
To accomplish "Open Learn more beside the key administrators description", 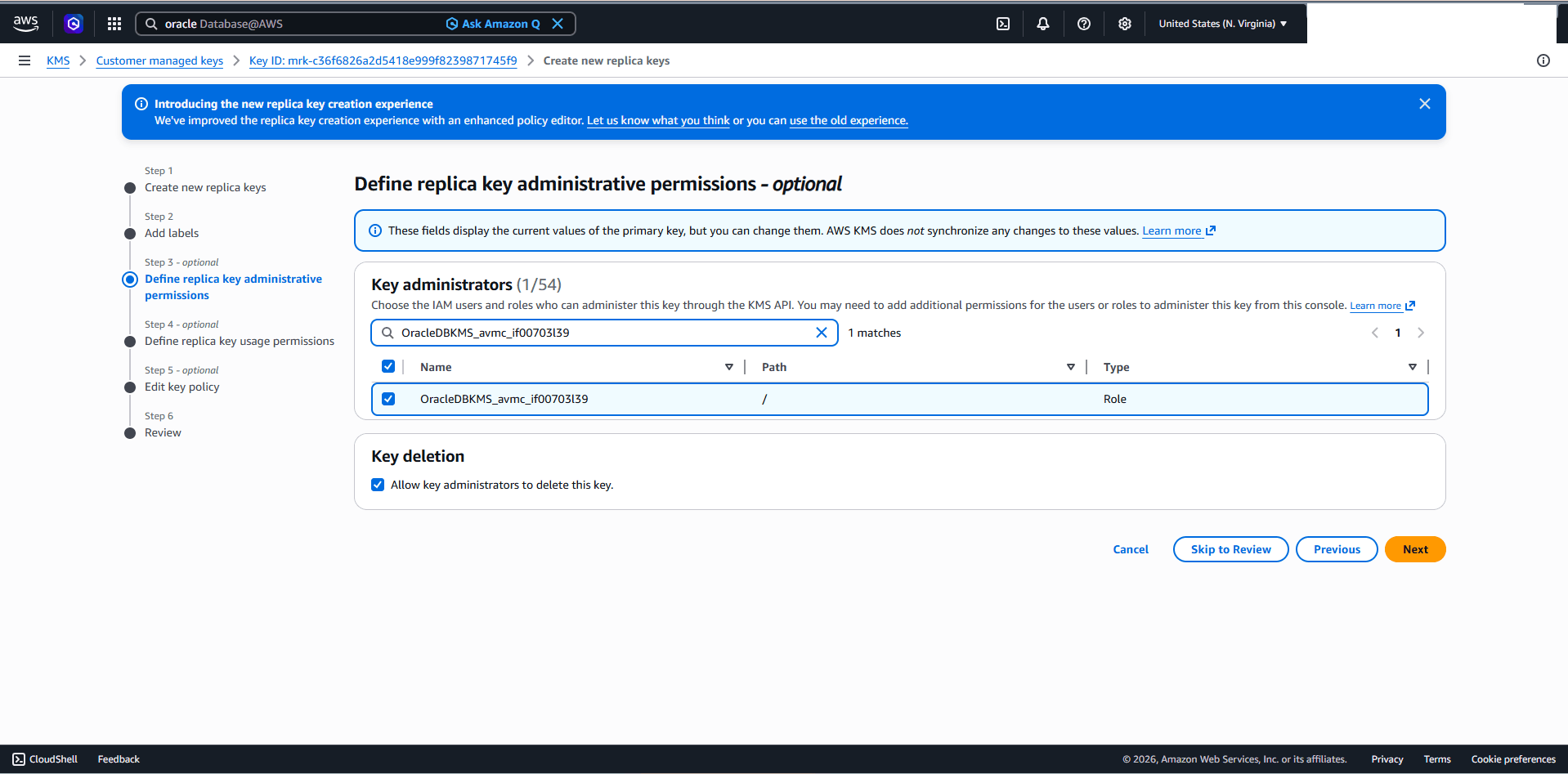I will 1382,306.
